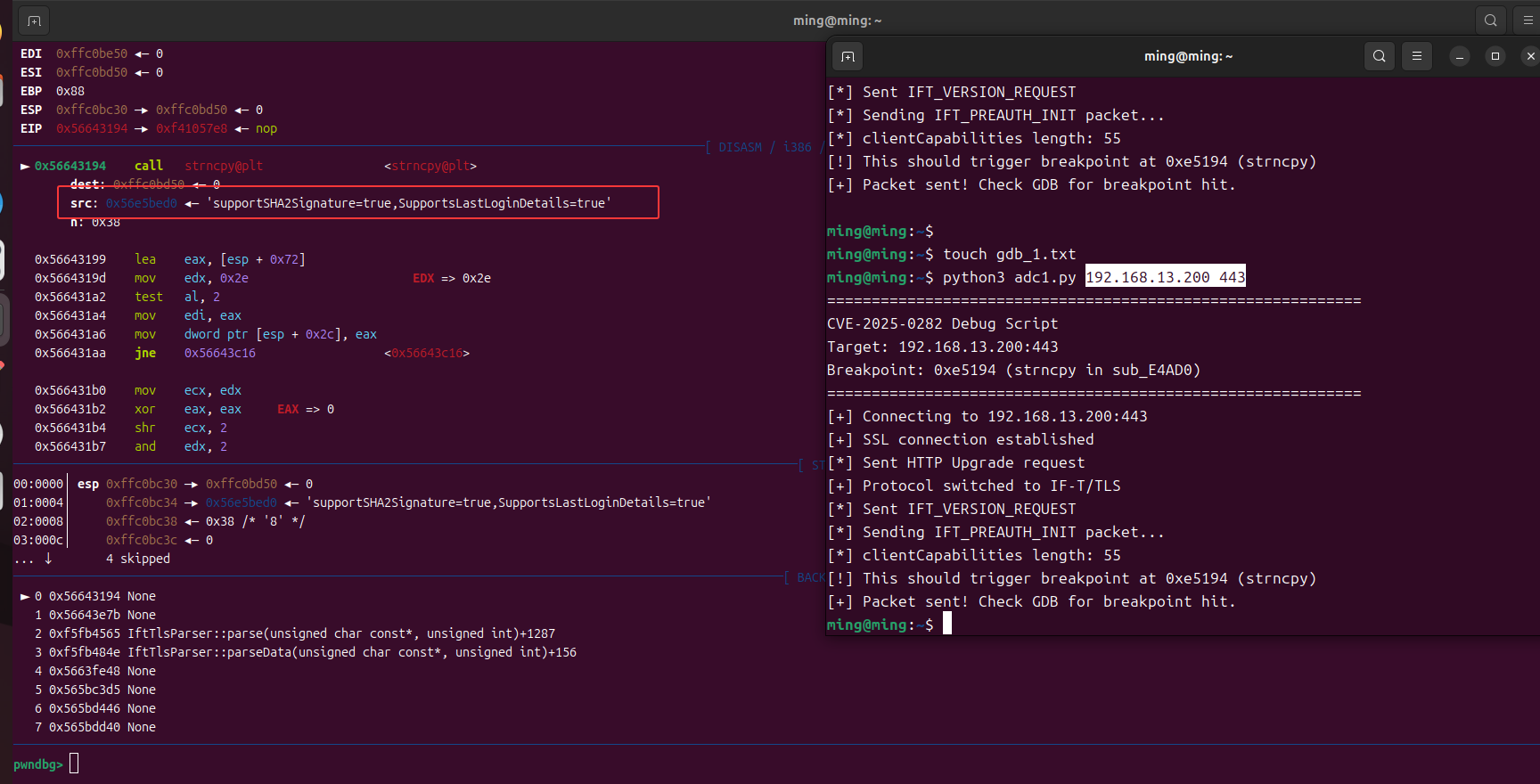Open a new tab in the pwndbg terminal window

(x=34, y=20)
